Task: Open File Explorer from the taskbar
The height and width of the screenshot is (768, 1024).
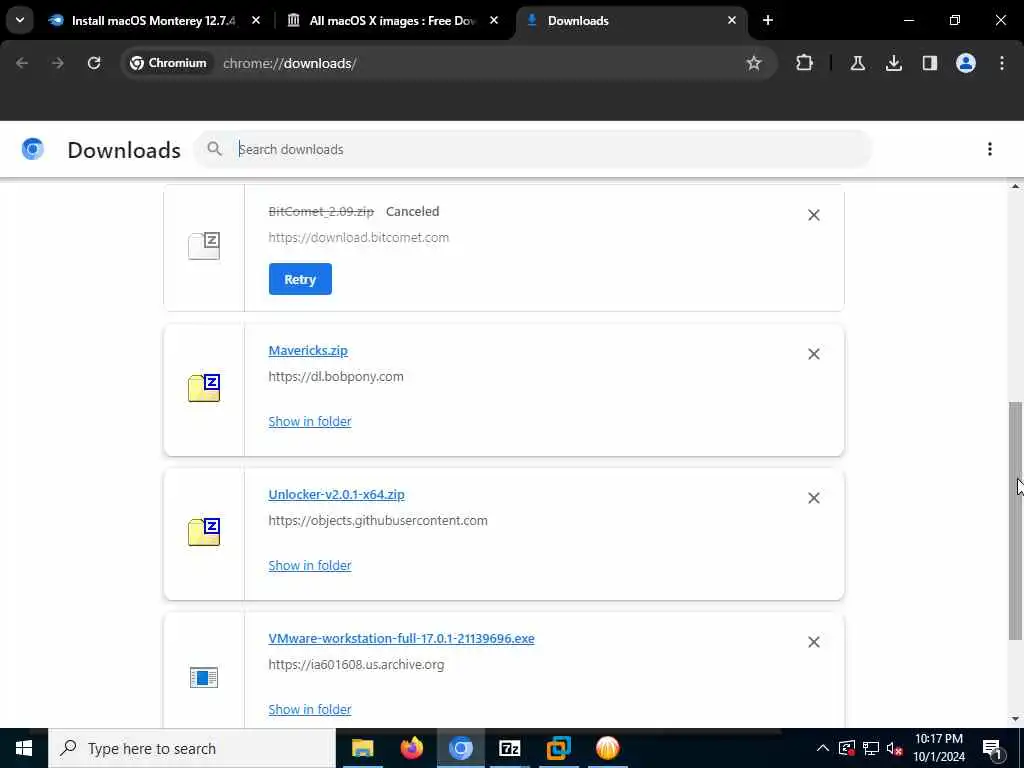Action: click(x=362, y=748)
